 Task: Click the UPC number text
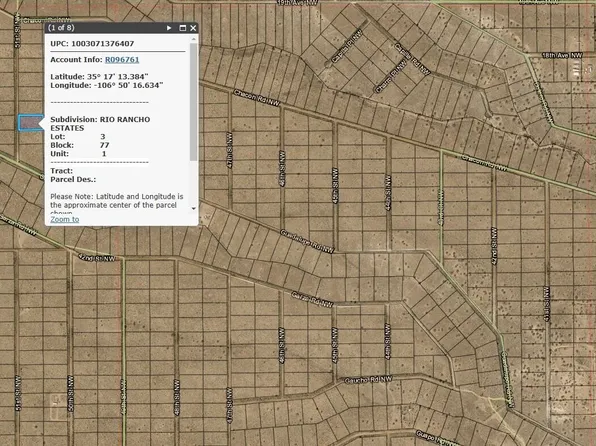(103, 43)
